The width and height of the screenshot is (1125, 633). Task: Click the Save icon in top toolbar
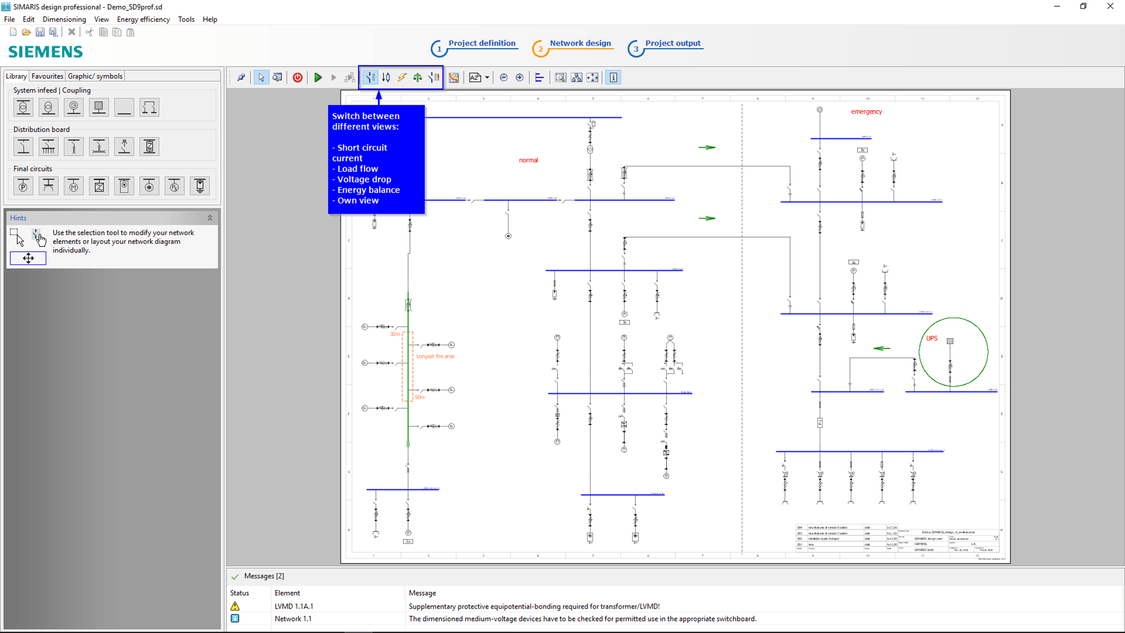pyautogui.click(x=40, y=32)
